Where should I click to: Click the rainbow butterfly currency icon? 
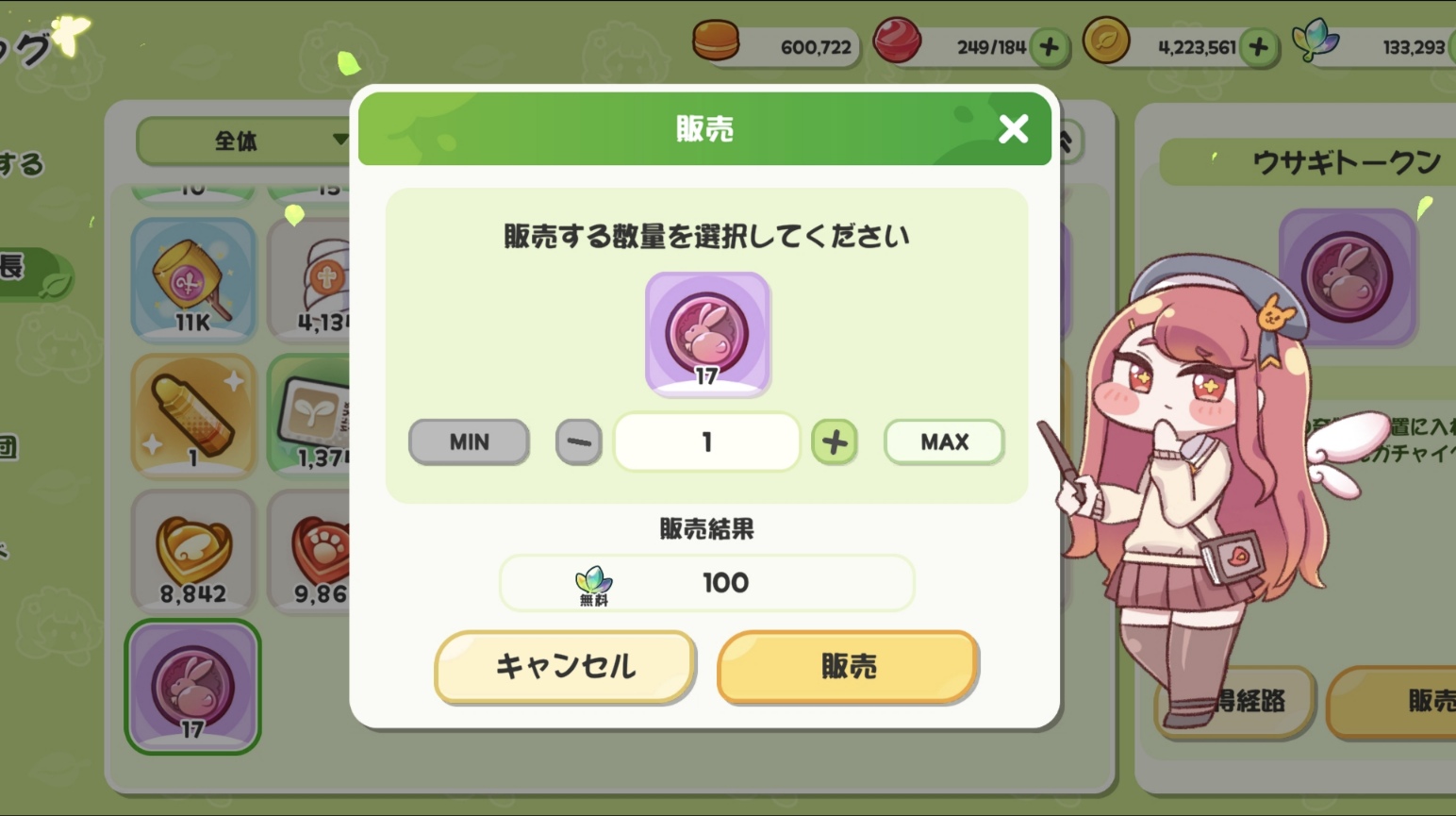(x=1315, y=42)
